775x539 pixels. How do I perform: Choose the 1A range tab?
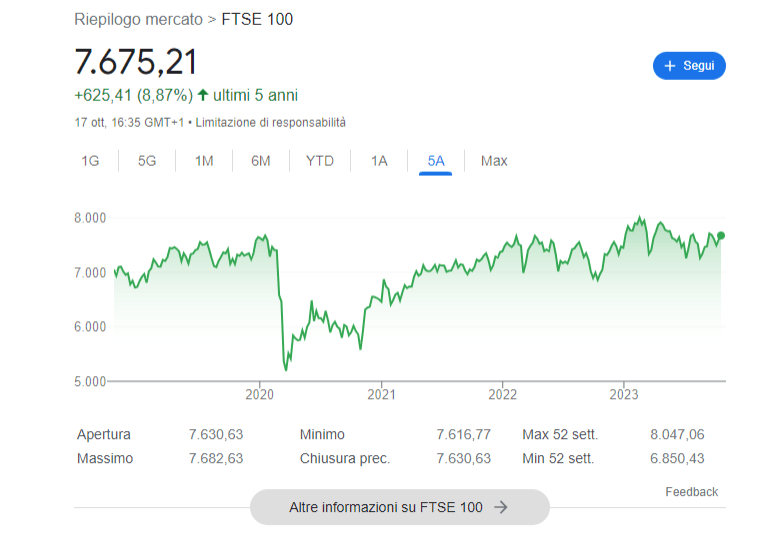click(x=379, y=160)
